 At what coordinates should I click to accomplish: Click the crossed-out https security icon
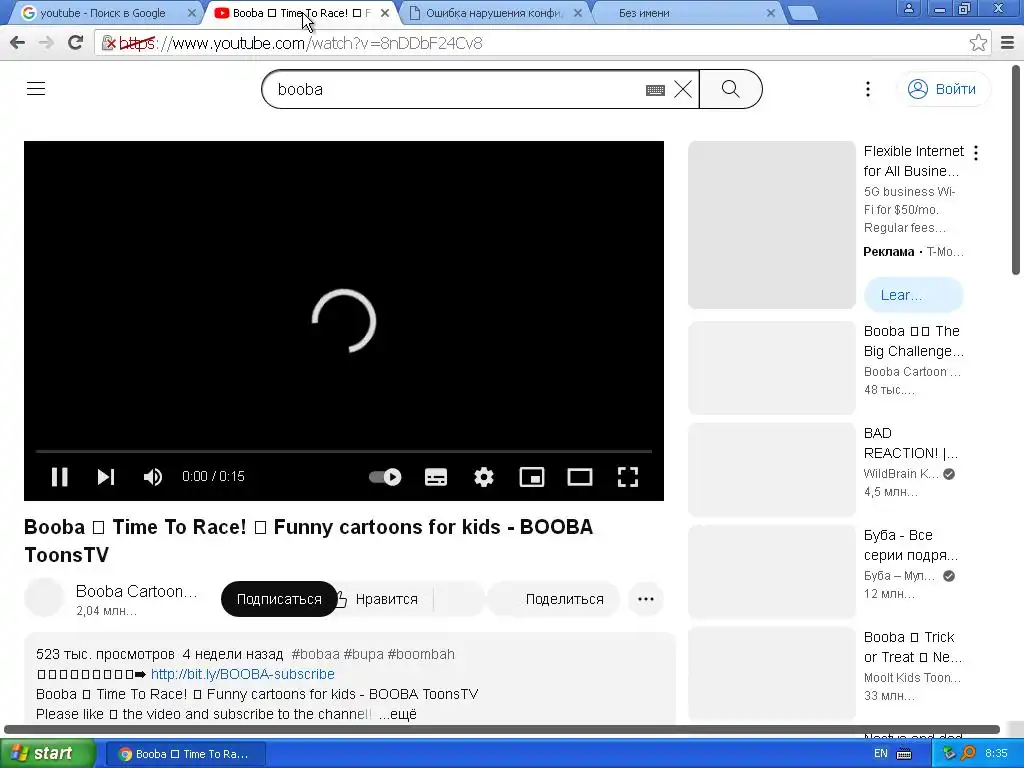click(x=109, y=43)
